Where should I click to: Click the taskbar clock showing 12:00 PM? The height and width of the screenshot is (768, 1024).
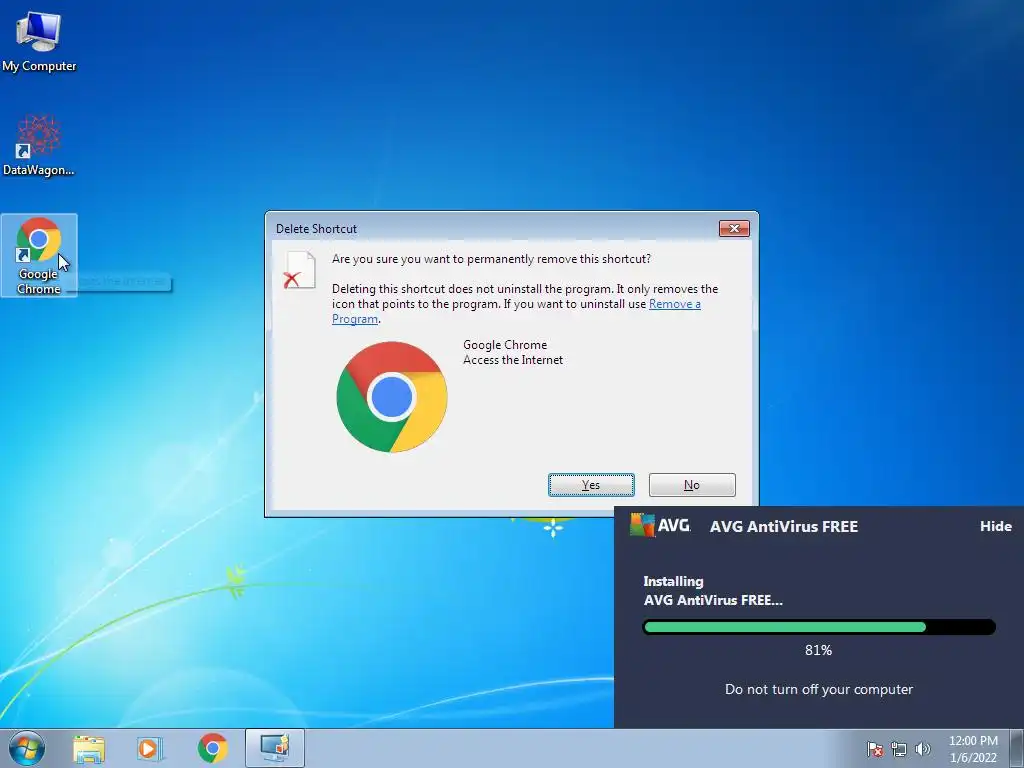[x=973, y=749]
